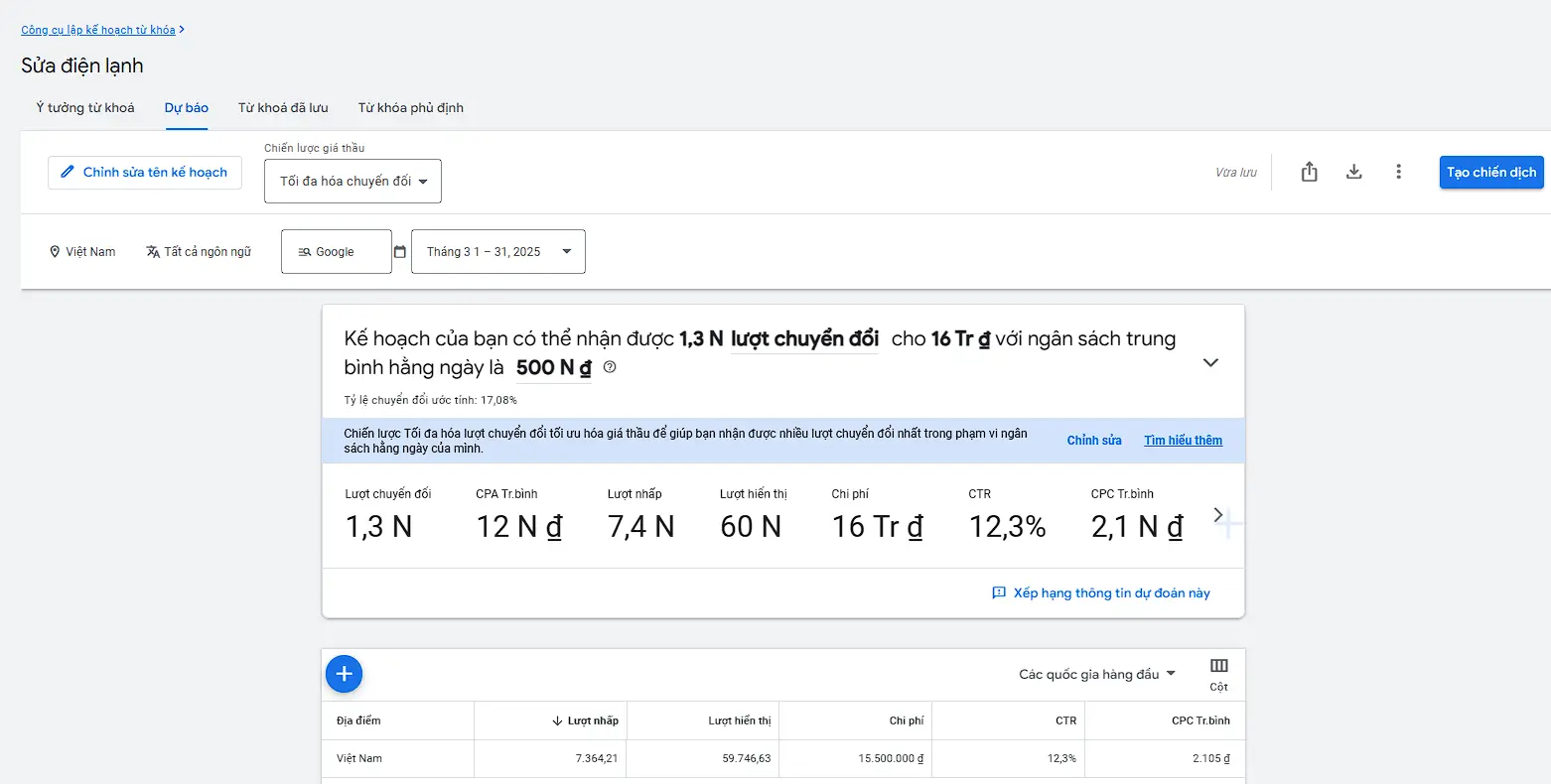Open the Tìm hiểu thêm link
This screenshot has height=784, width=1551.
[1183, 441]
